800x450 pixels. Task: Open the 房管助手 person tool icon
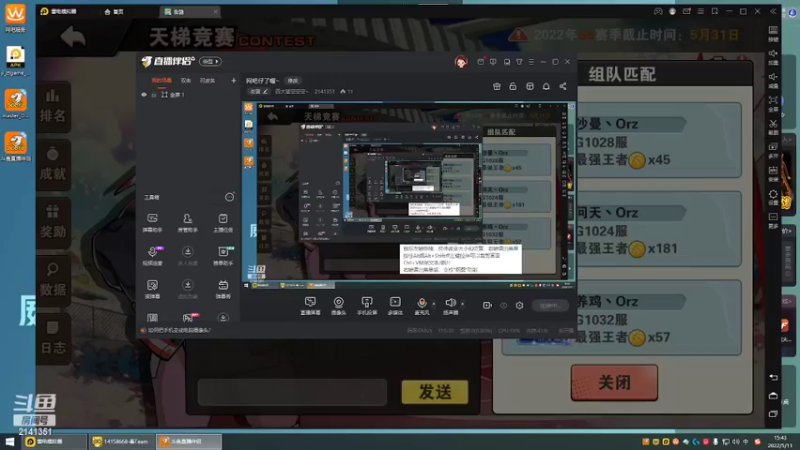click(x=187, y=222)
